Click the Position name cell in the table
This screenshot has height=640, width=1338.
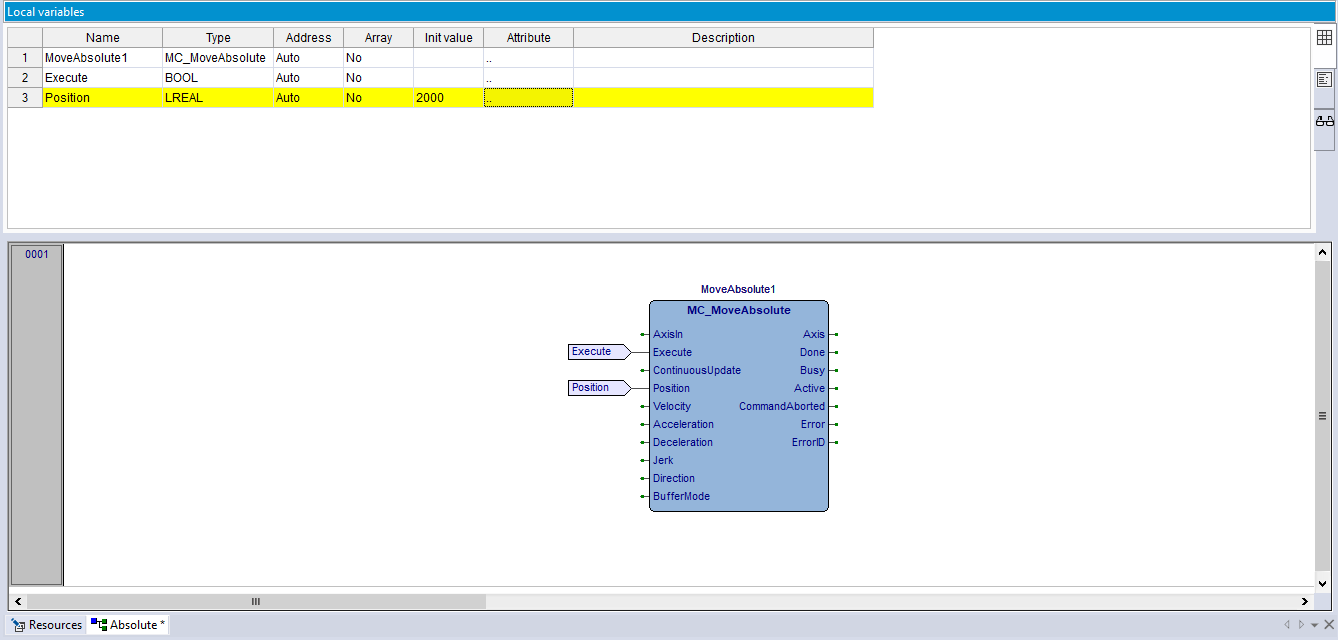(102, 98)
